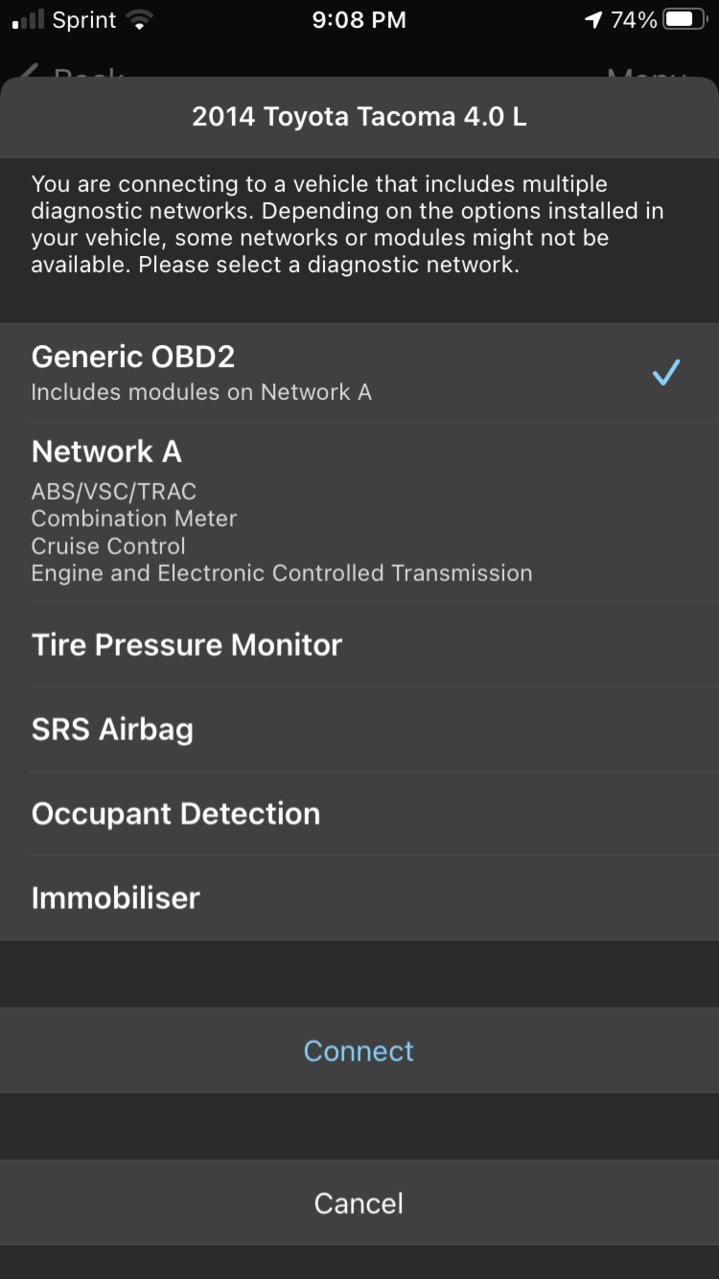Select Network A diagnostic network
This screenshot has width=719, height=1279.
click(x=359, y=511)
